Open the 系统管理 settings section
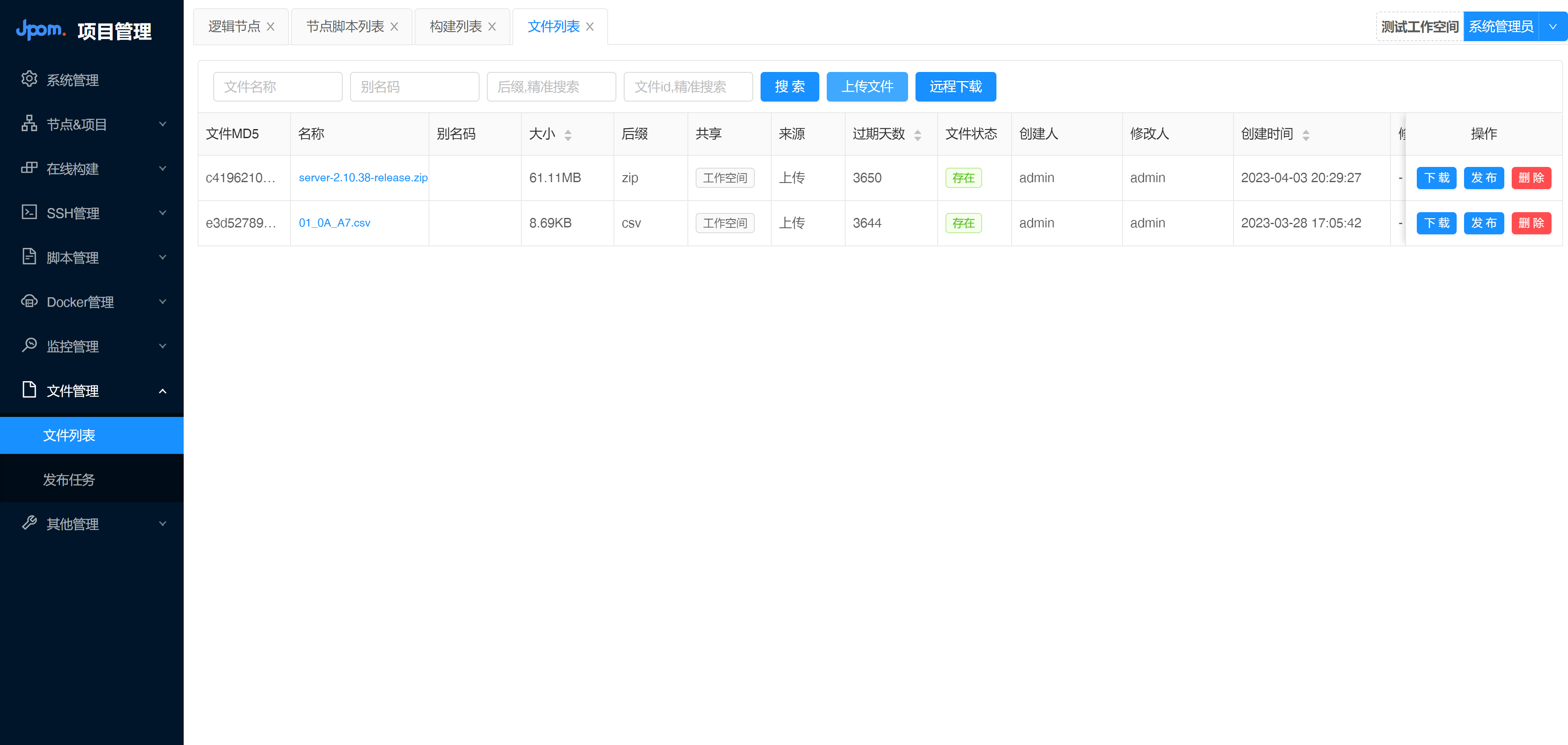The image size is (1568, 745). [x=72, y=80]
